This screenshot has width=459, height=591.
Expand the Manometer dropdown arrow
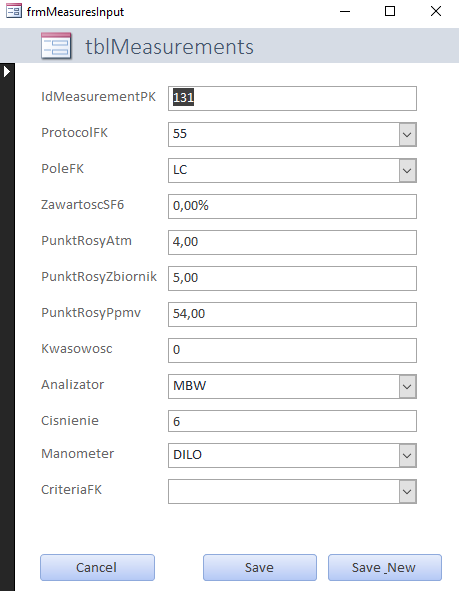point(407,456)
